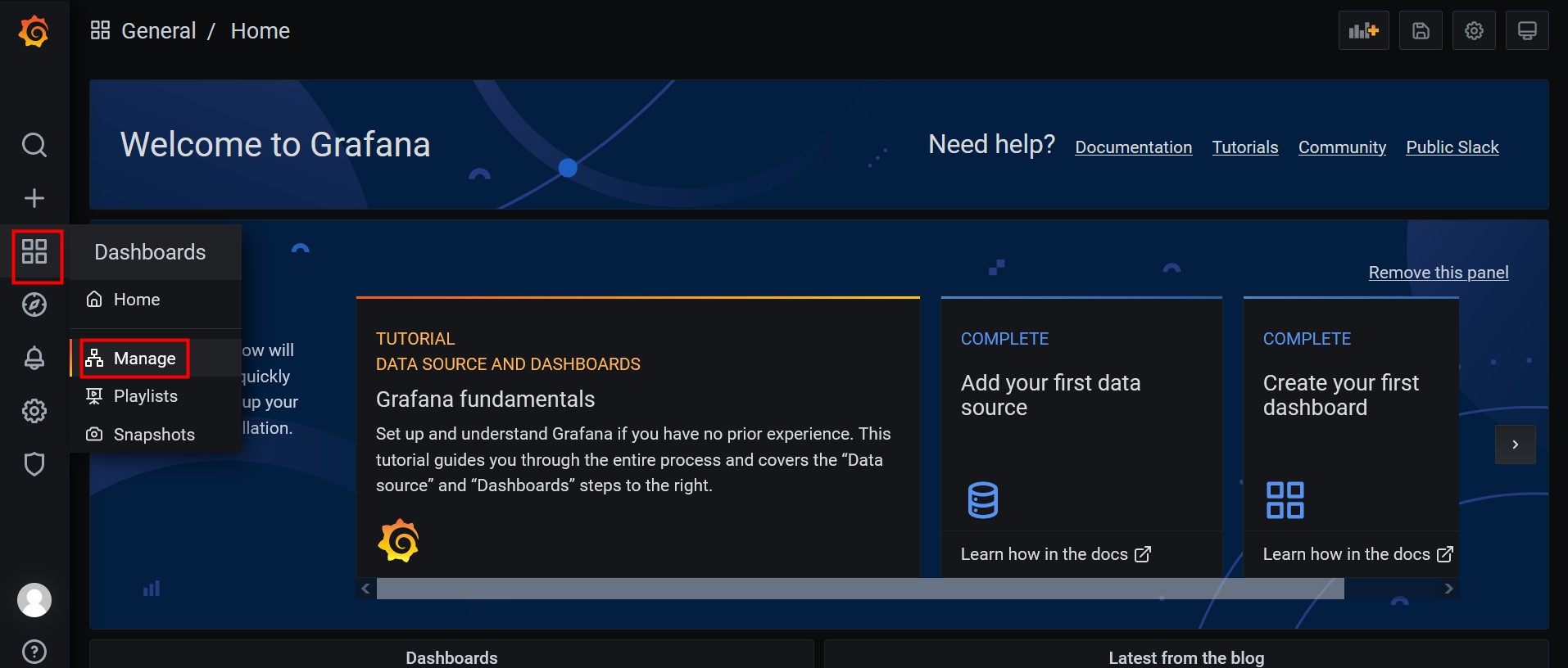Screen dimensions: 1568x668
Task: Select Home in Dashboards menu
Action: click(156, 300)
